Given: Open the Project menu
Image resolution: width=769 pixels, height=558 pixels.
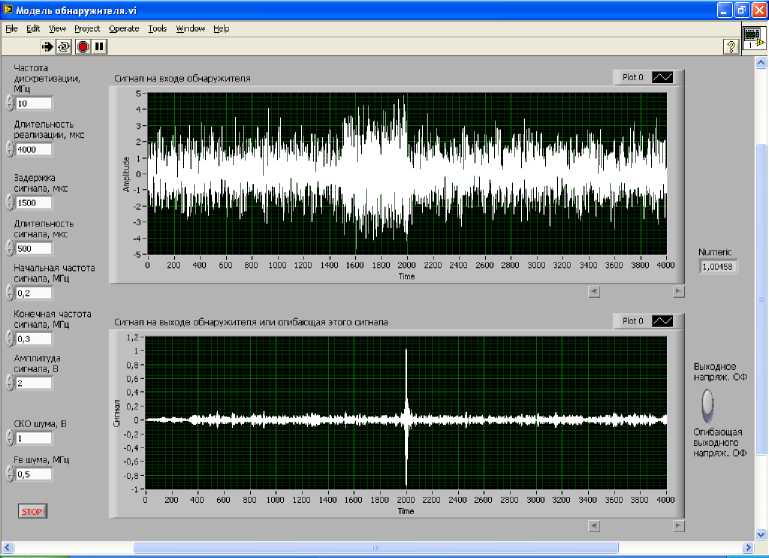Looking at the screenshot, I should [x=87, y=29].
